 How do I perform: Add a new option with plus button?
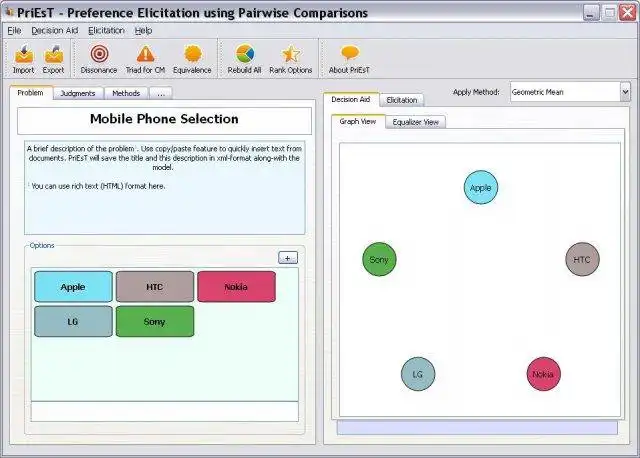(288, 258)
